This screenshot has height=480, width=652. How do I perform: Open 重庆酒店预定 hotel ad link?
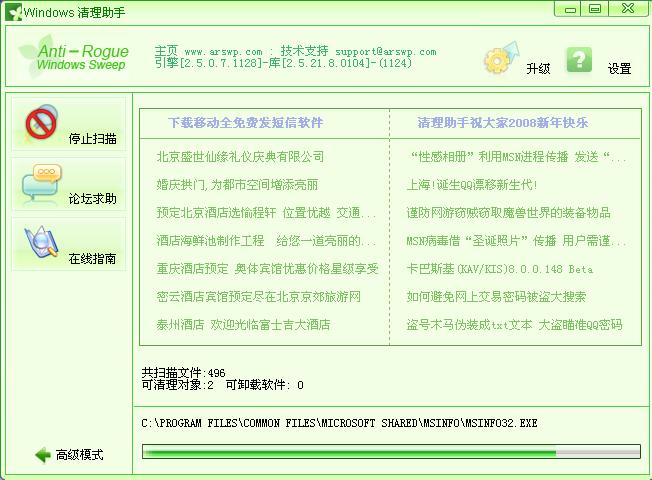pos(267,269)
